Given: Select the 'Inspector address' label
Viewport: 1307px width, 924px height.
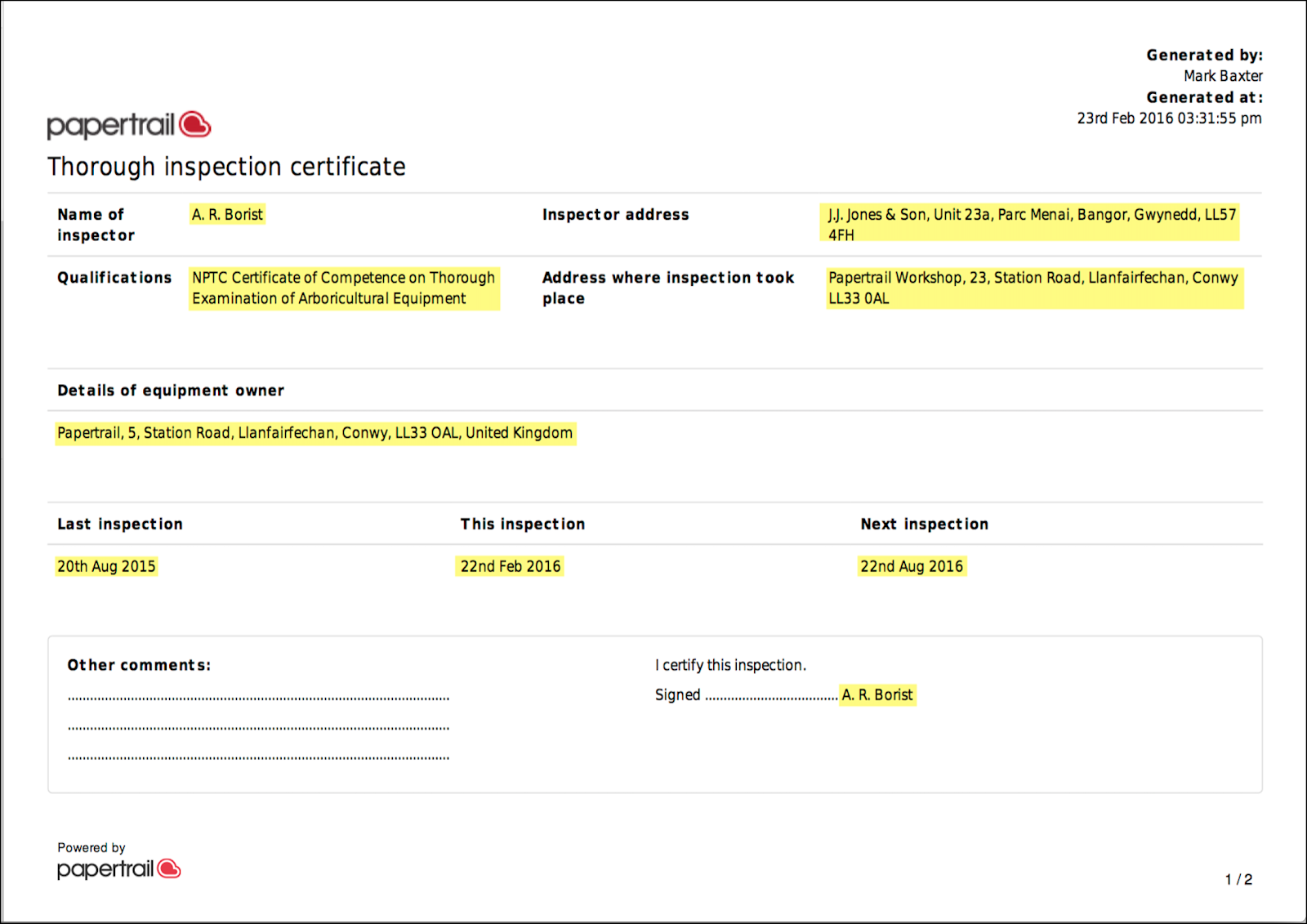Looking at the screenshot, I should pyautogui.click(x=616, y=214).
